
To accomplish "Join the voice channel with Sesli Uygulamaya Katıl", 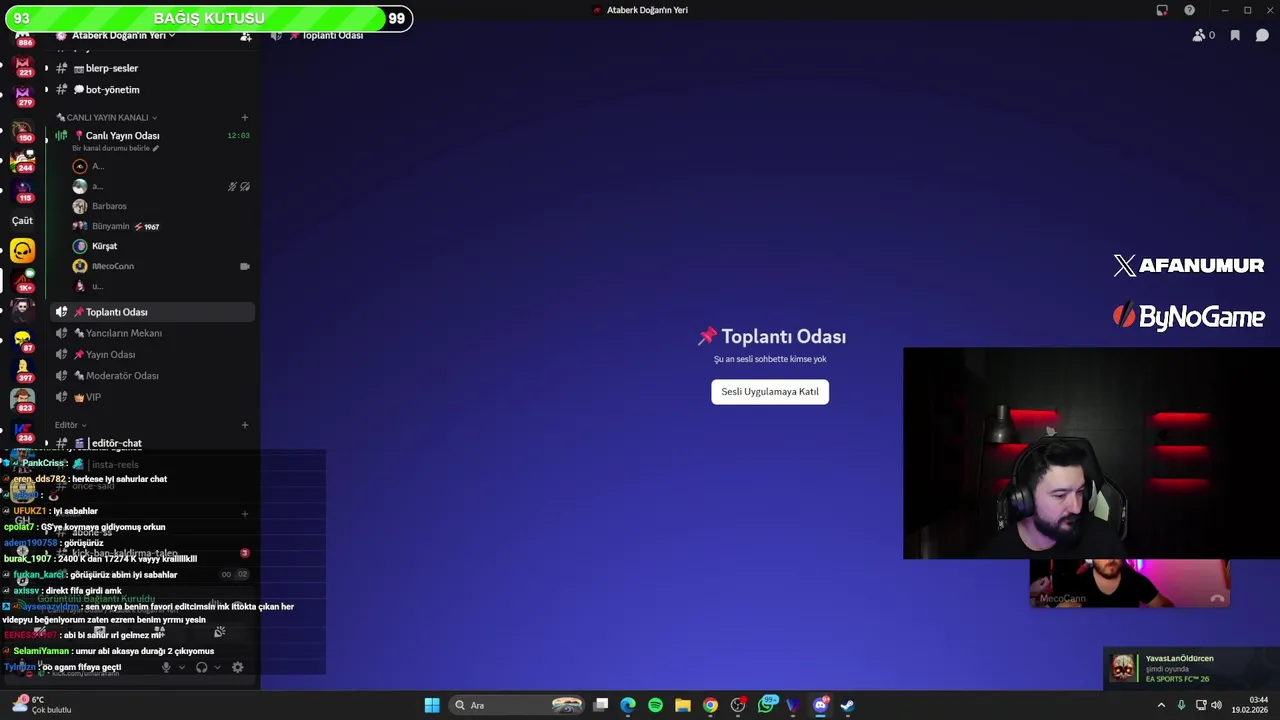I will coord(770,391).
